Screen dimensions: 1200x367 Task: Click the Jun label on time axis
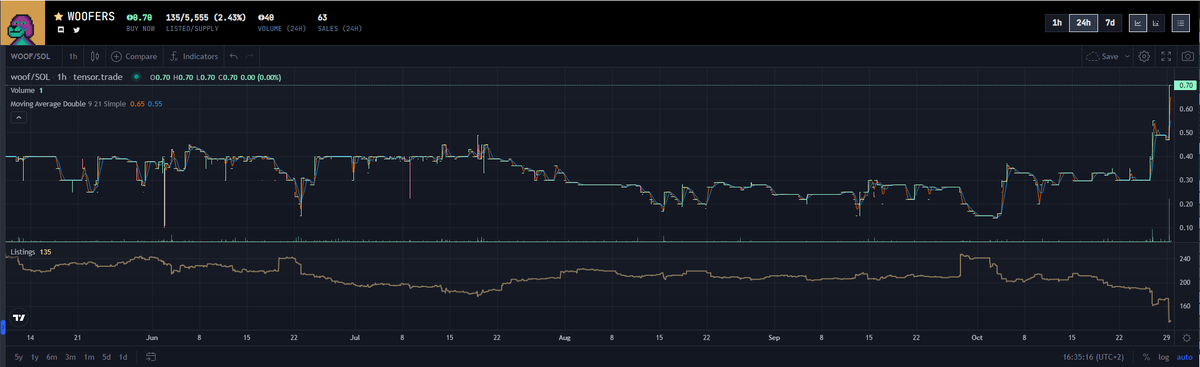point(151,339)
